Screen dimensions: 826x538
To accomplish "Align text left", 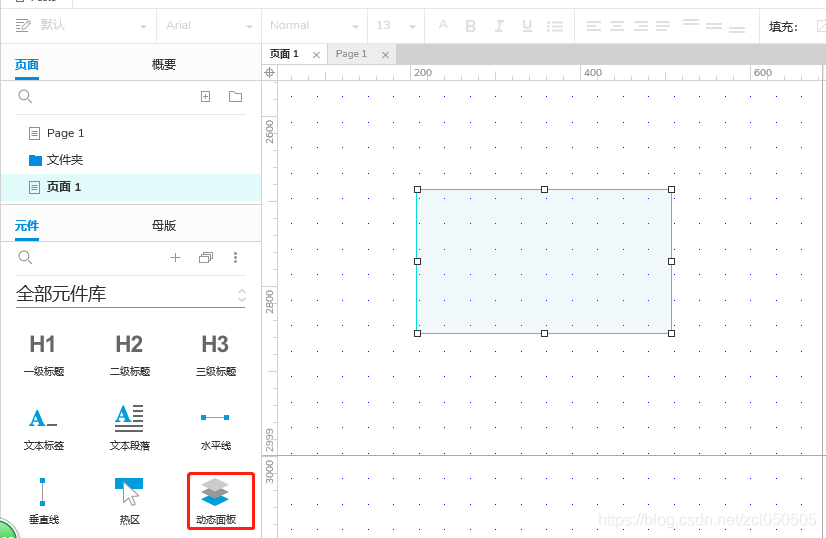I will [594, 26].
